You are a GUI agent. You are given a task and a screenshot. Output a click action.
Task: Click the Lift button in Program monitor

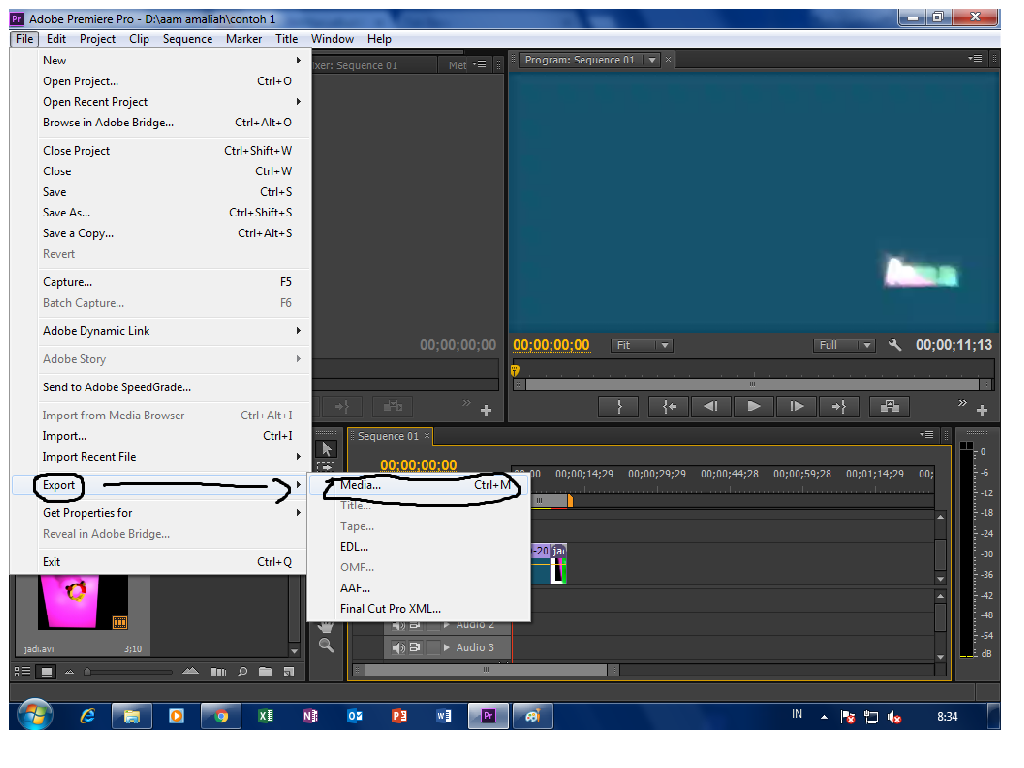pos(890,407)
